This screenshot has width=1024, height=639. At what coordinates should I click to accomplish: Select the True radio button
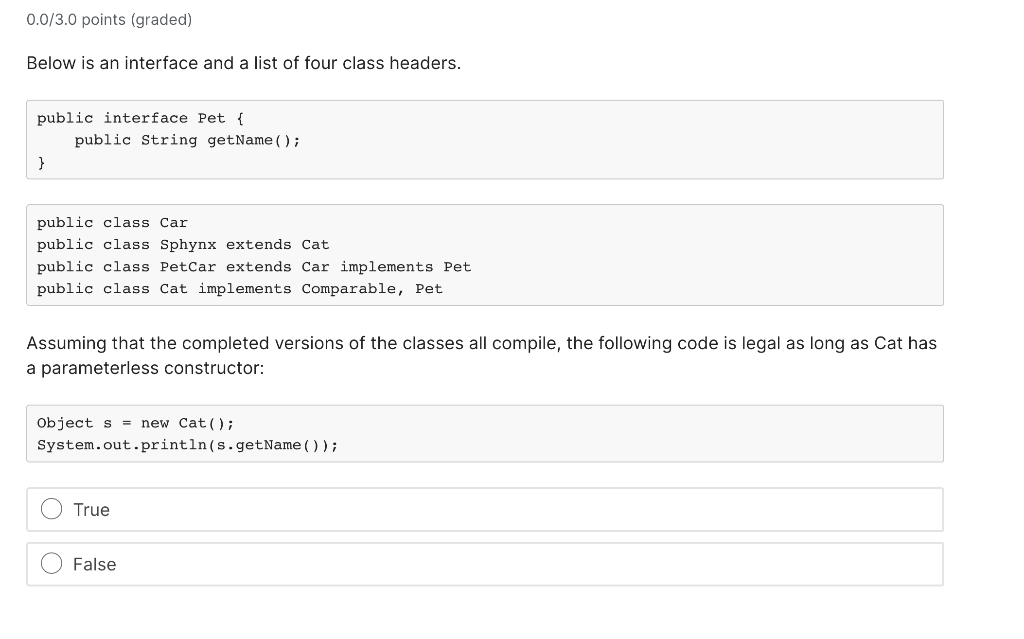click(51, 509)
